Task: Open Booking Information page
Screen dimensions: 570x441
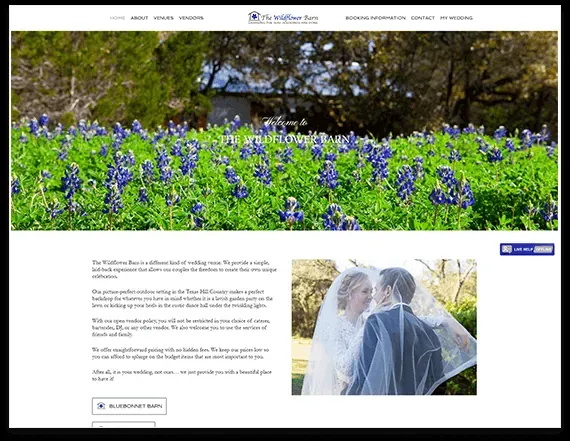Action: [x=376, y=18]
